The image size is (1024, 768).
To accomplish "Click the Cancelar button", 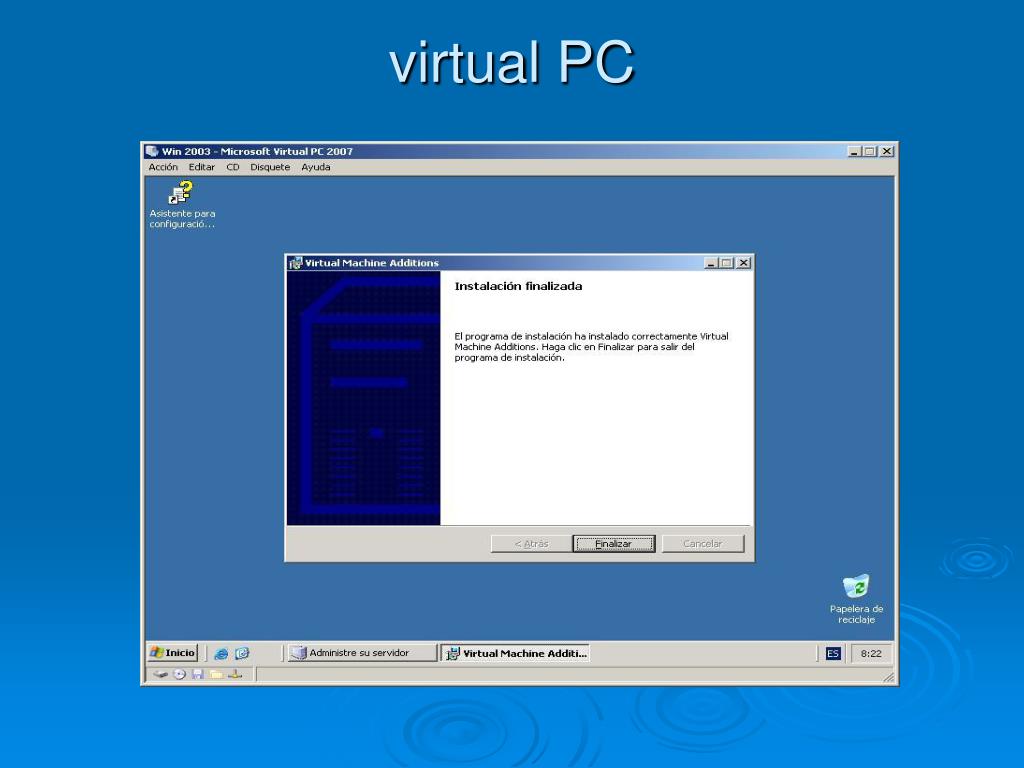I will (x=703, y=543).
